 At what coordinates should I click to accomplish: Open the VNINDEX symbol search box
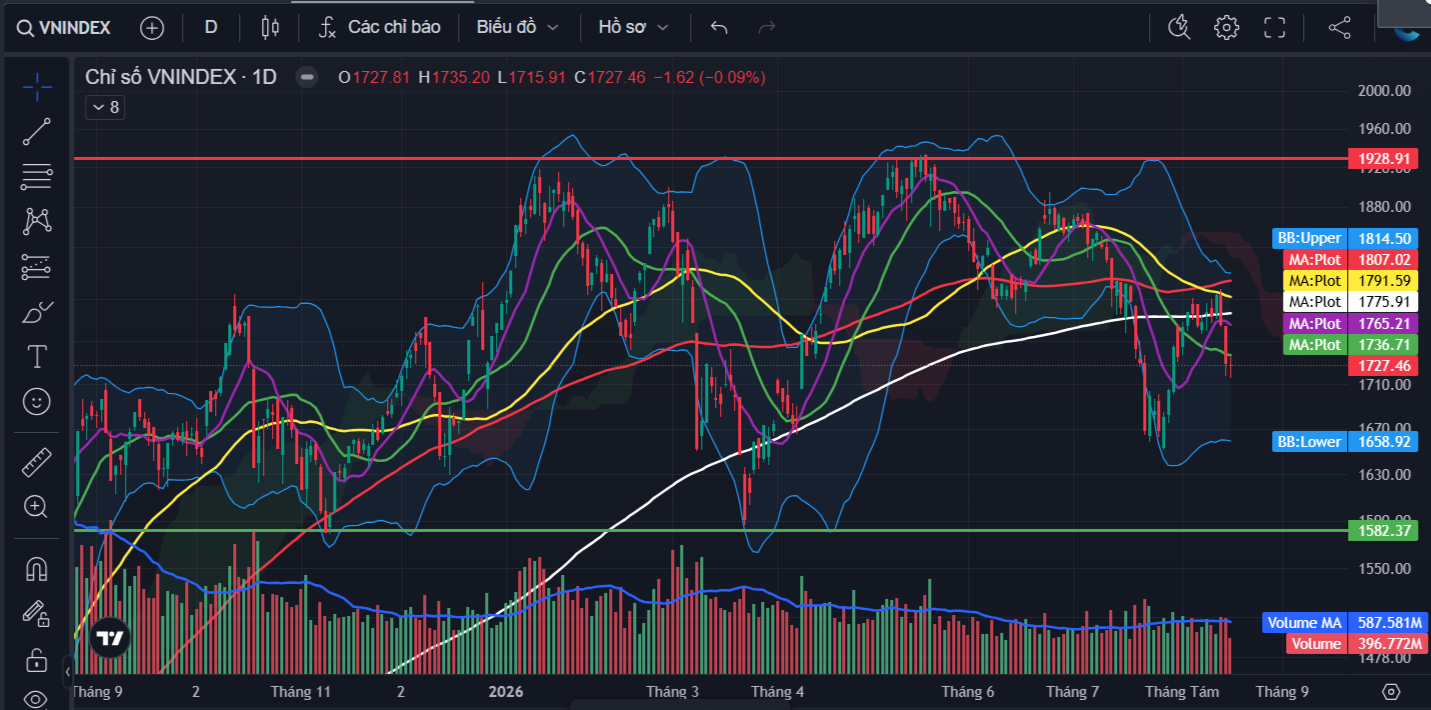click(65, 27)
